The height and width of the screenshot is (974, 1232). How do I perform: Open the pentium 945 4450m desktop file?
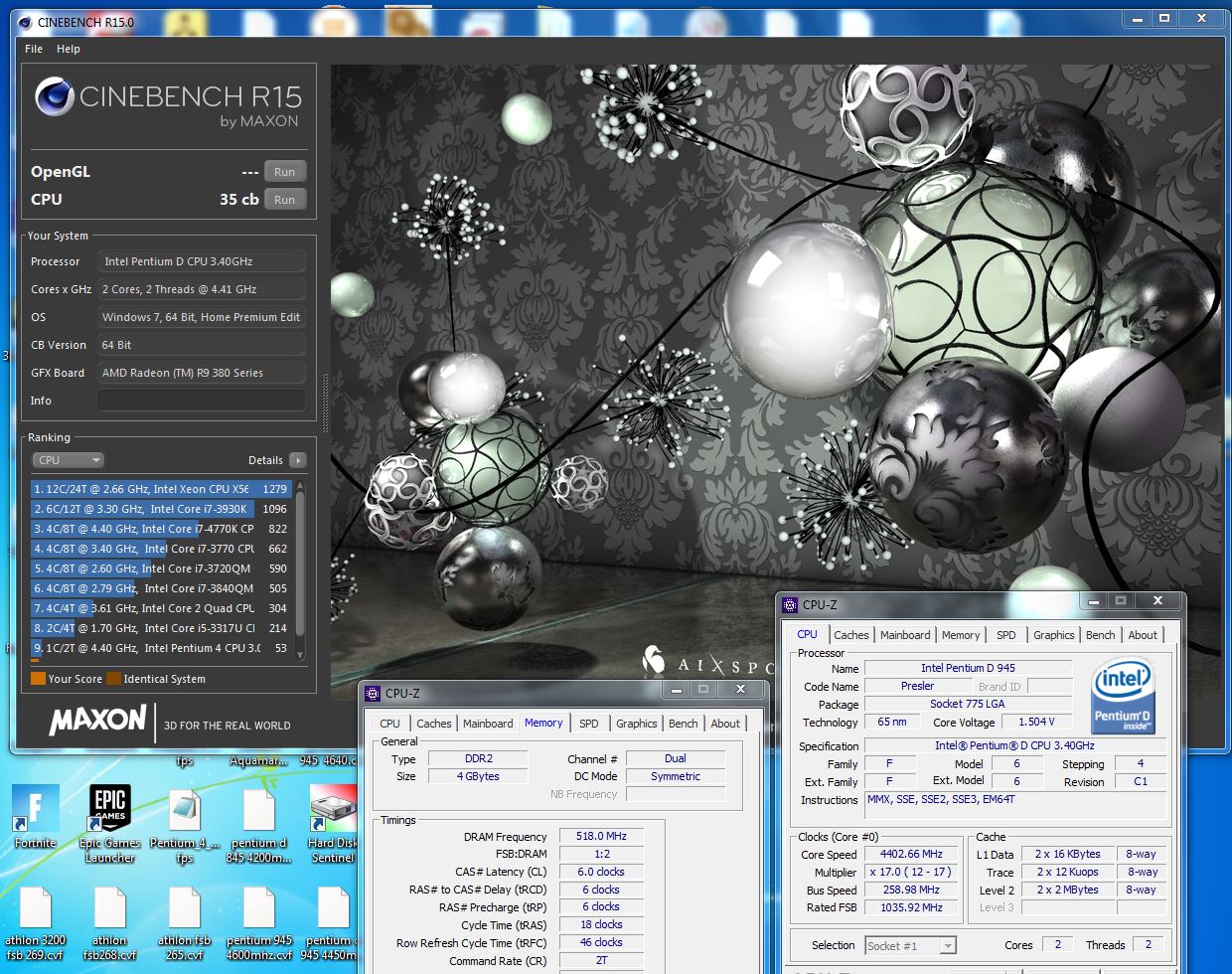331,922
